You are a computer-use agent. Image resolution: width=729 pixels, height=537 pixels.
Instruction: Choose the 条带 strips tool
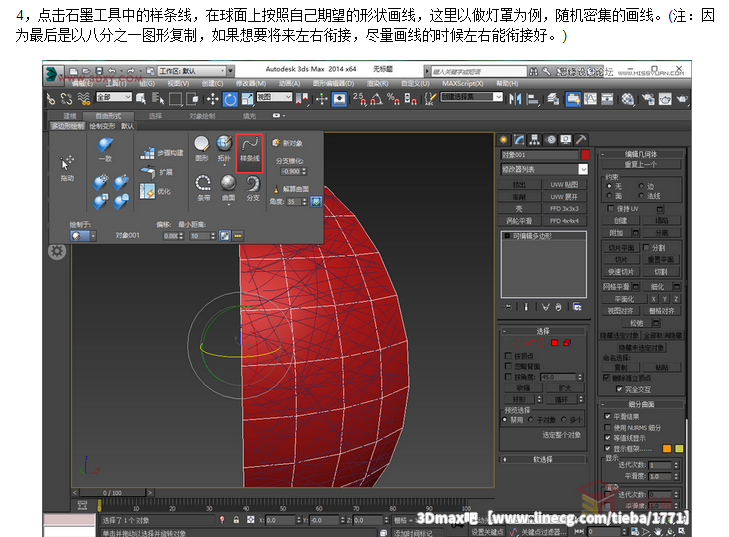pos(203,187)
